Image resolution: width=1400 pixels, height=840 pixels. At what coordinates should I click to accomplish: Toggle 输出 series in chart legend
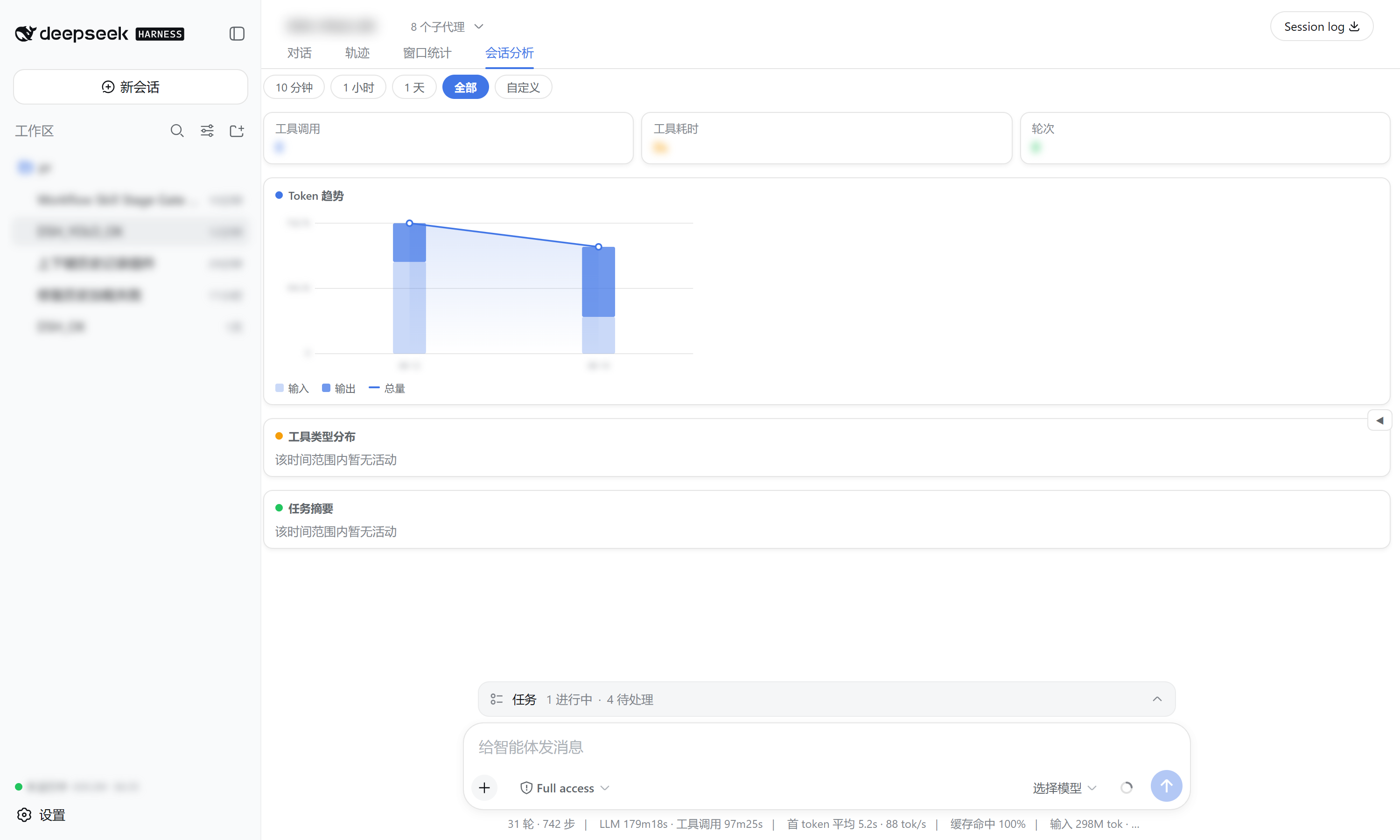[338, 388]
